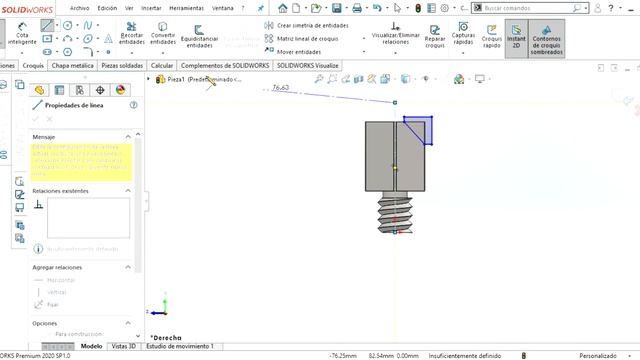The height and width of the screenshot is (360, 640).
Task: Click the Undo arrow icon
Action: pyautogui.click(x=377, y=8)
